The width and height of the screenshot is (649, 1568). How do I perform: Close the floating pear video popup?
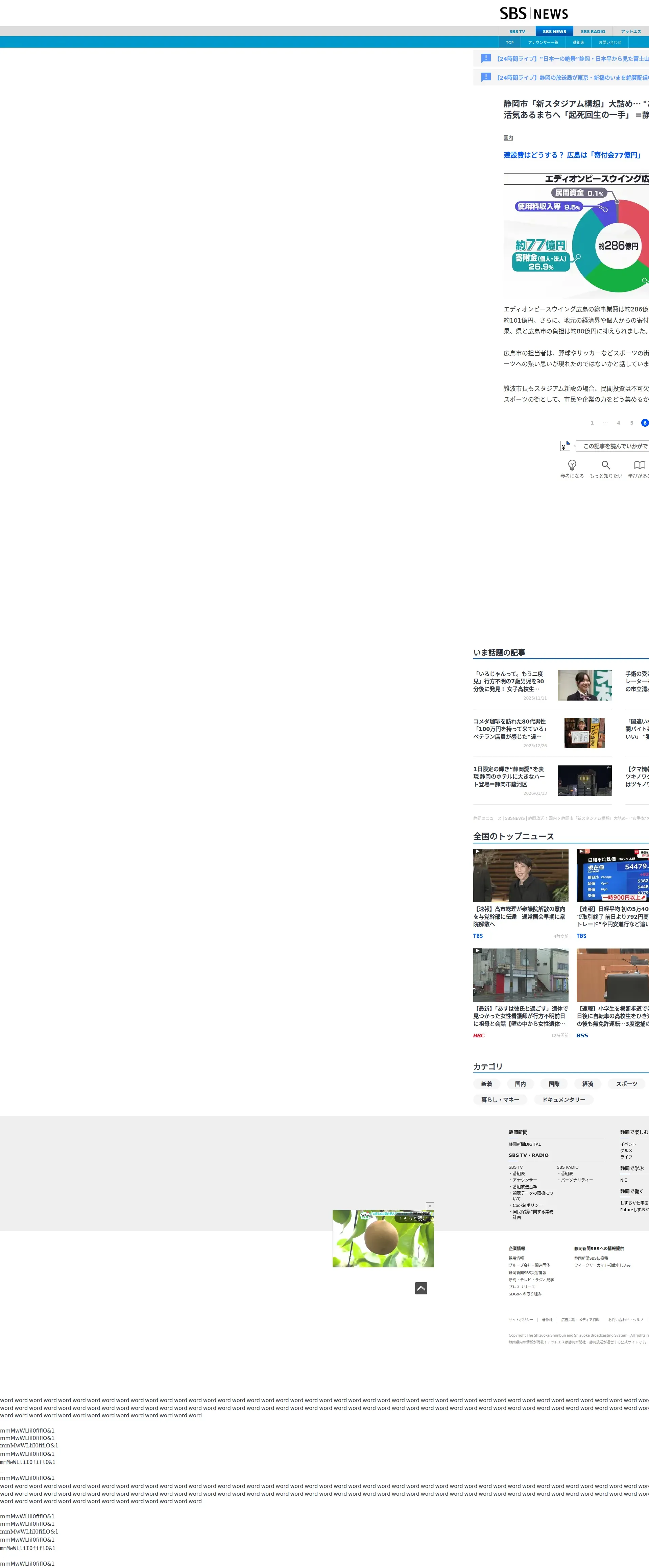[x=430, y=1206]
